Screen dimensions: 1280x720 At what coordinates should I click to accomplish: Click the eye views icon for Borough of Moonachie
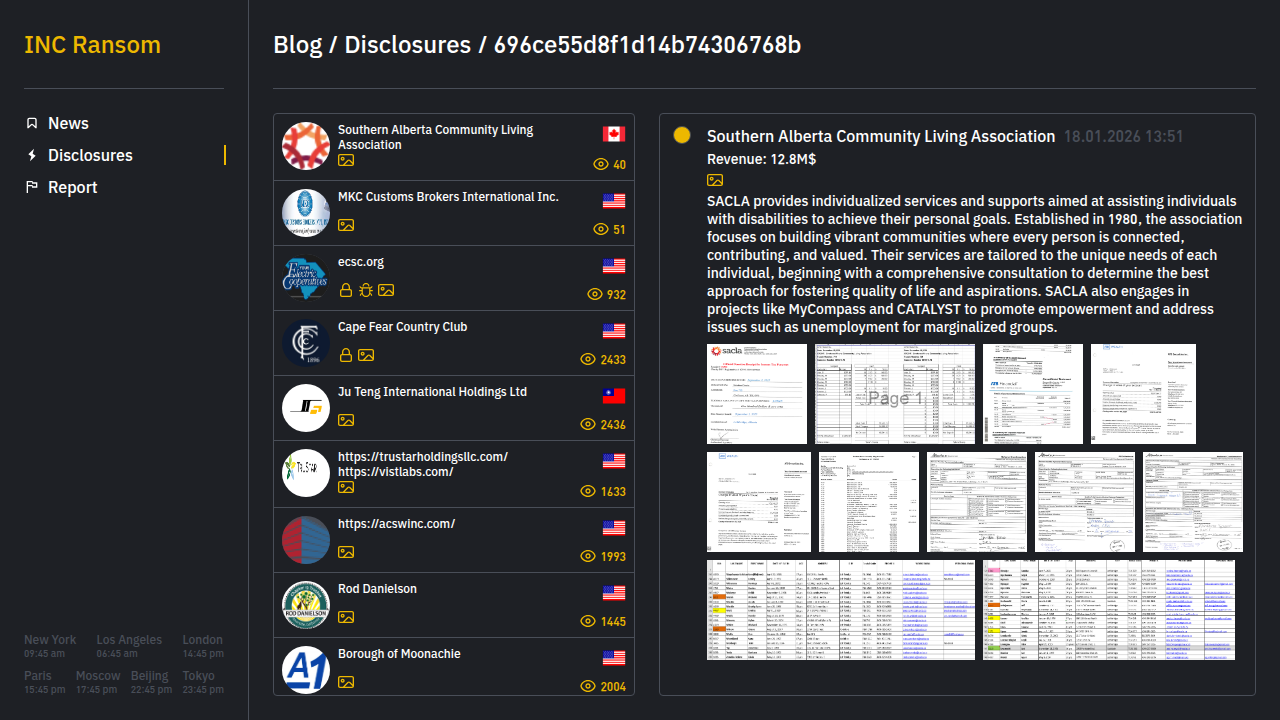pyautogui.click(x=588, y=686)
